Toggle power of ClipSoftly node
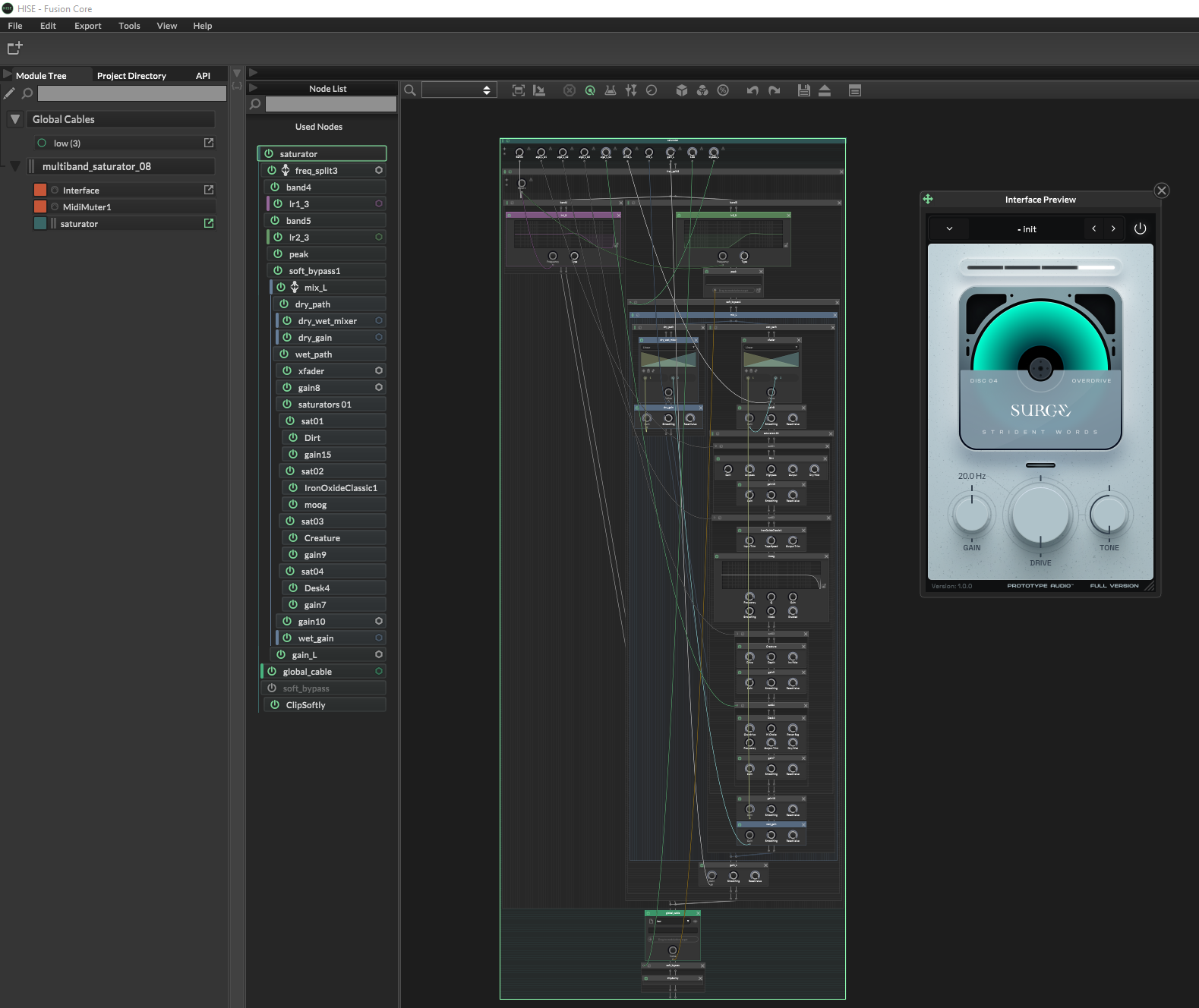 click(x=275, y=704)
